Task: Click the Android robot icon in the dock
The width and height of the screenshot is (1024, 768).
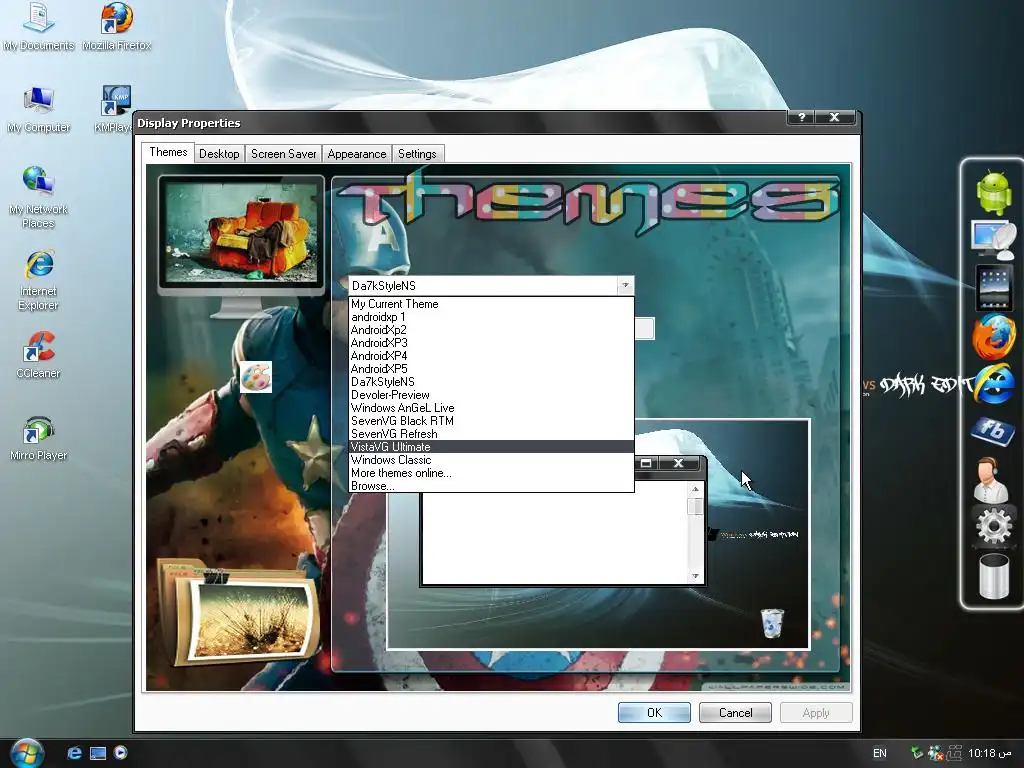Action: [x=993, y=192]
